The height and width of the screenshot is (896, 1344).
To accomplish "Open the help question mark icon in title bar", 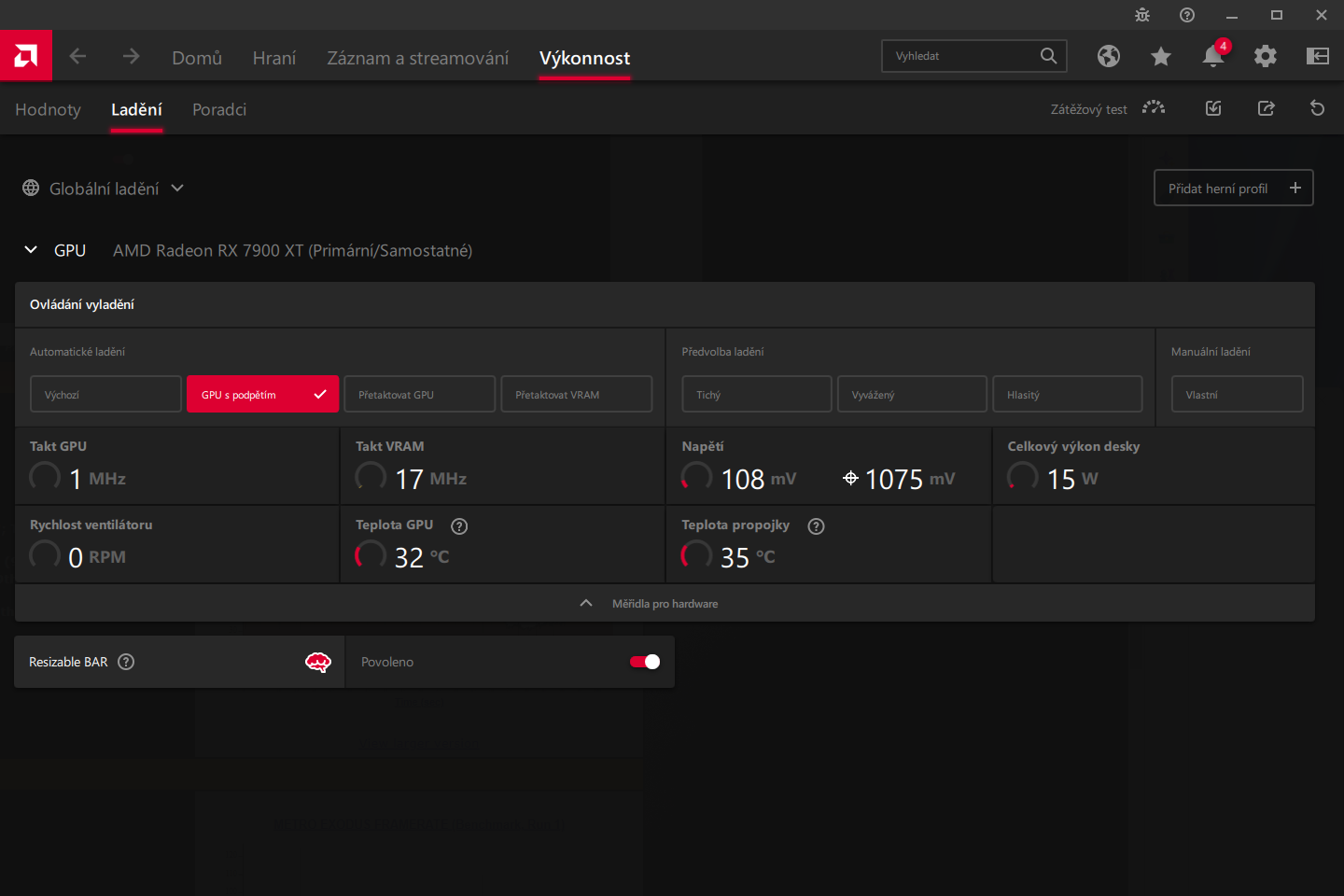I will (1187, 15).
